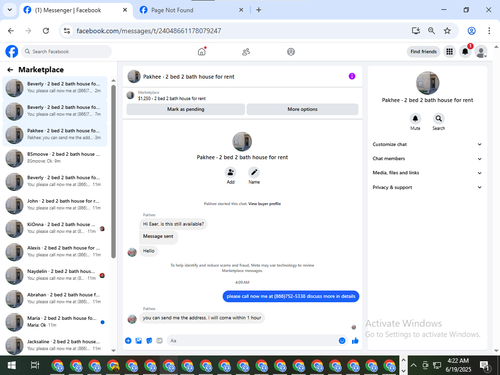Open Task View on the taskbar
Image resolution: width=500 pixels, height=375 pixels.
35,366
